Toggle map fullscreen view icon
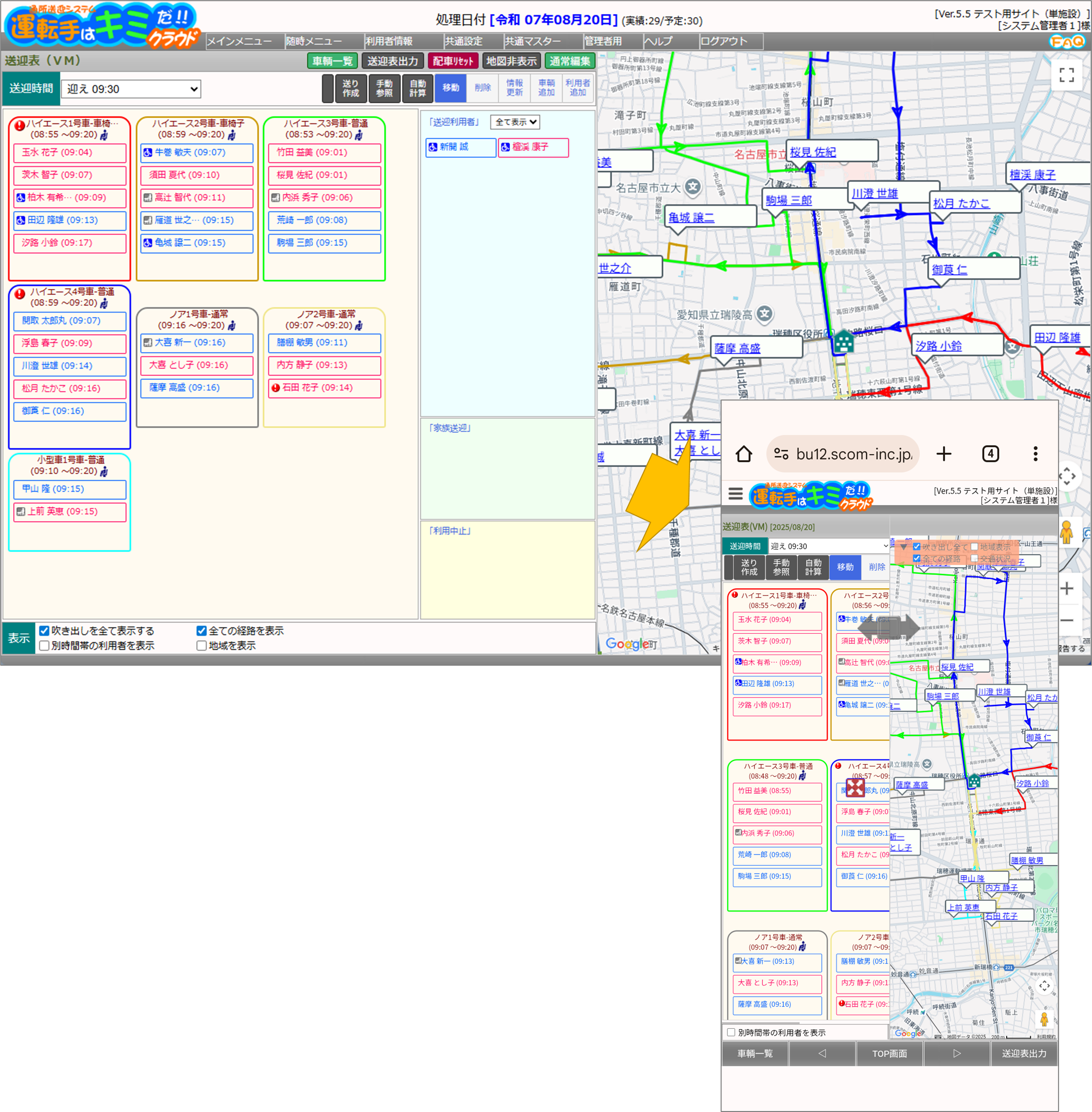1092x1112 pixels. click(x=1066, y=75)
